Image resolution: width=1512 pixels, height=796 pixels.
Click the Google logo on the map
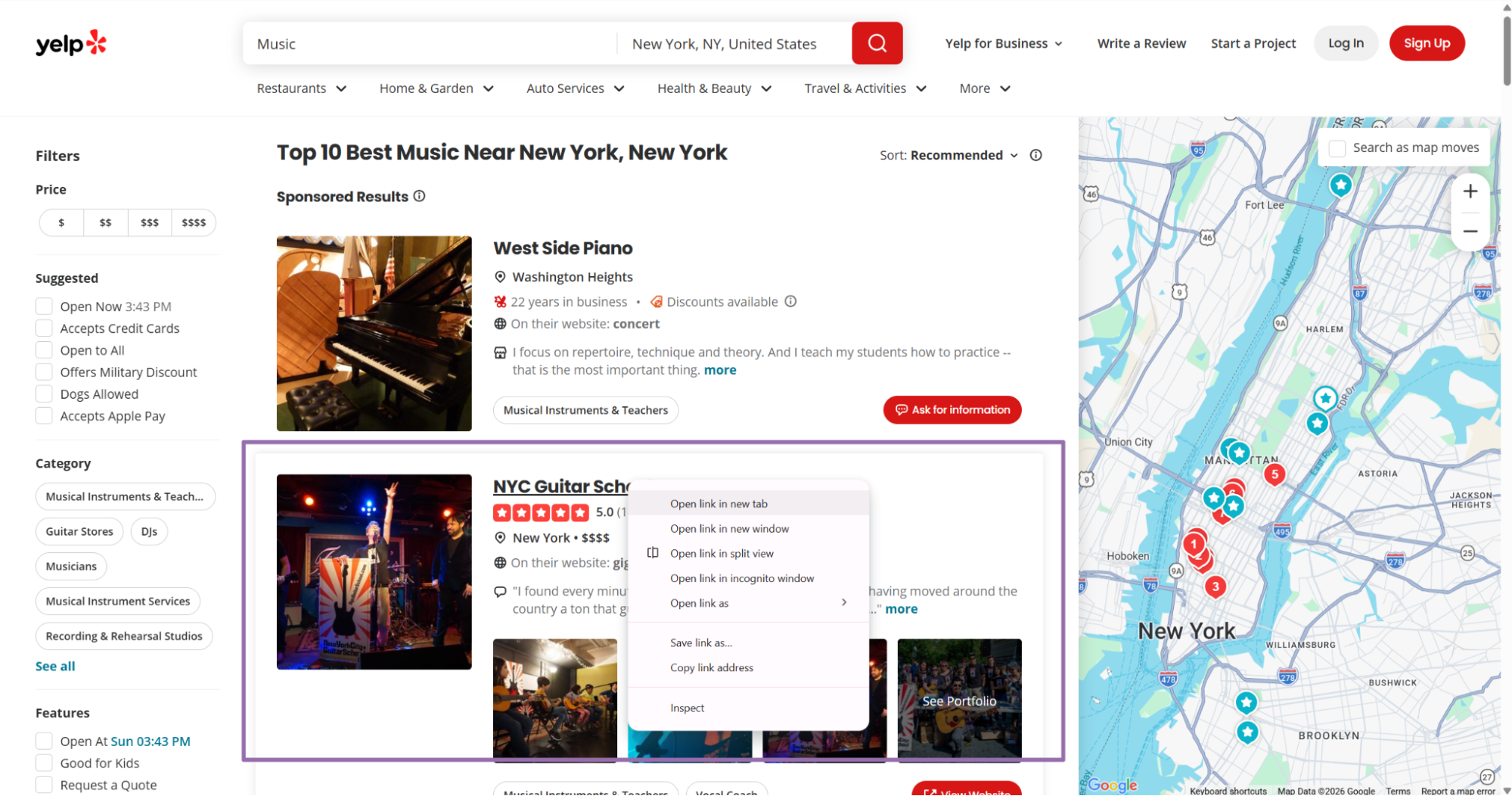point(1113,785)
